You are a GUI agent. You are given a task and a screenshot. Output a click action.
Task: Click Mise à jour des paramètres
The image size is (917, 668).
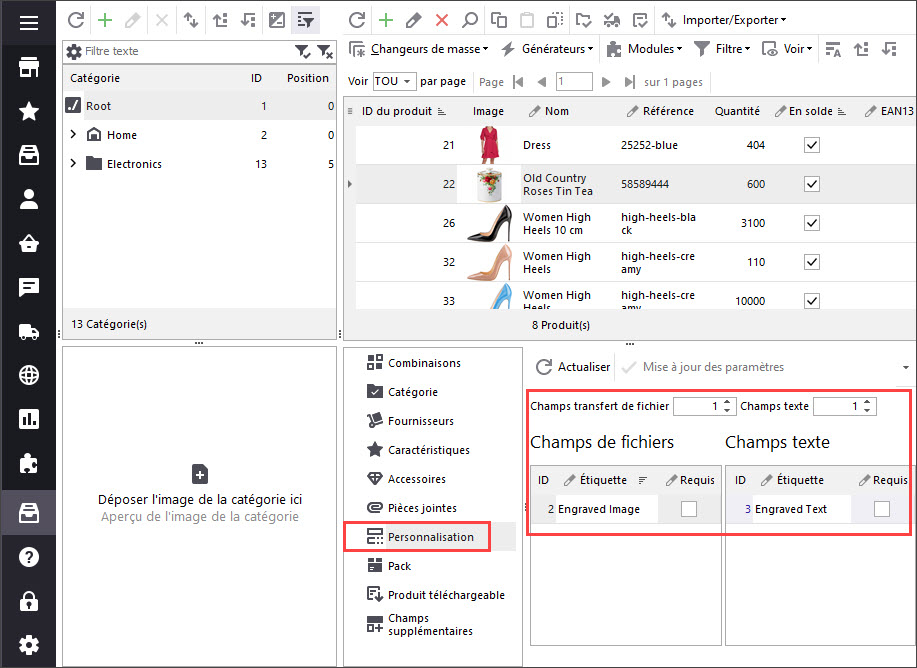click(703, 367)
